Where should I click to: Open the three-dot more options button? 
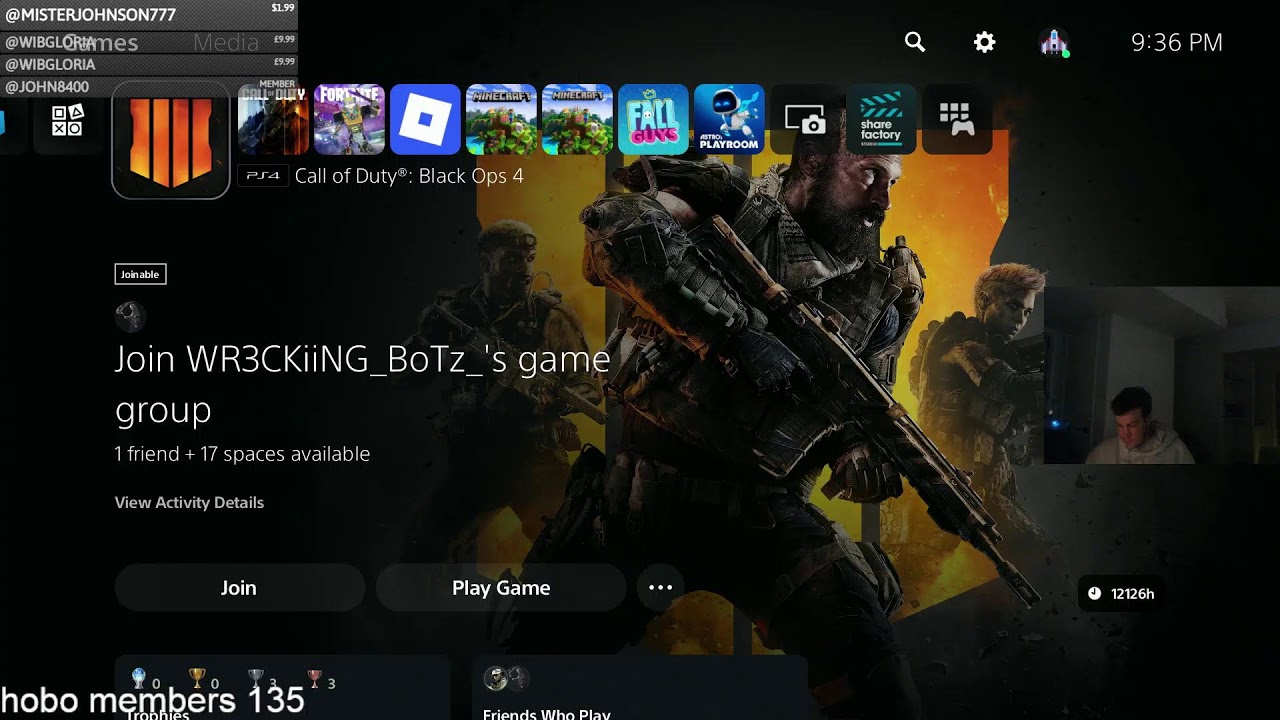pyautogui.click(x=661, y=588)
